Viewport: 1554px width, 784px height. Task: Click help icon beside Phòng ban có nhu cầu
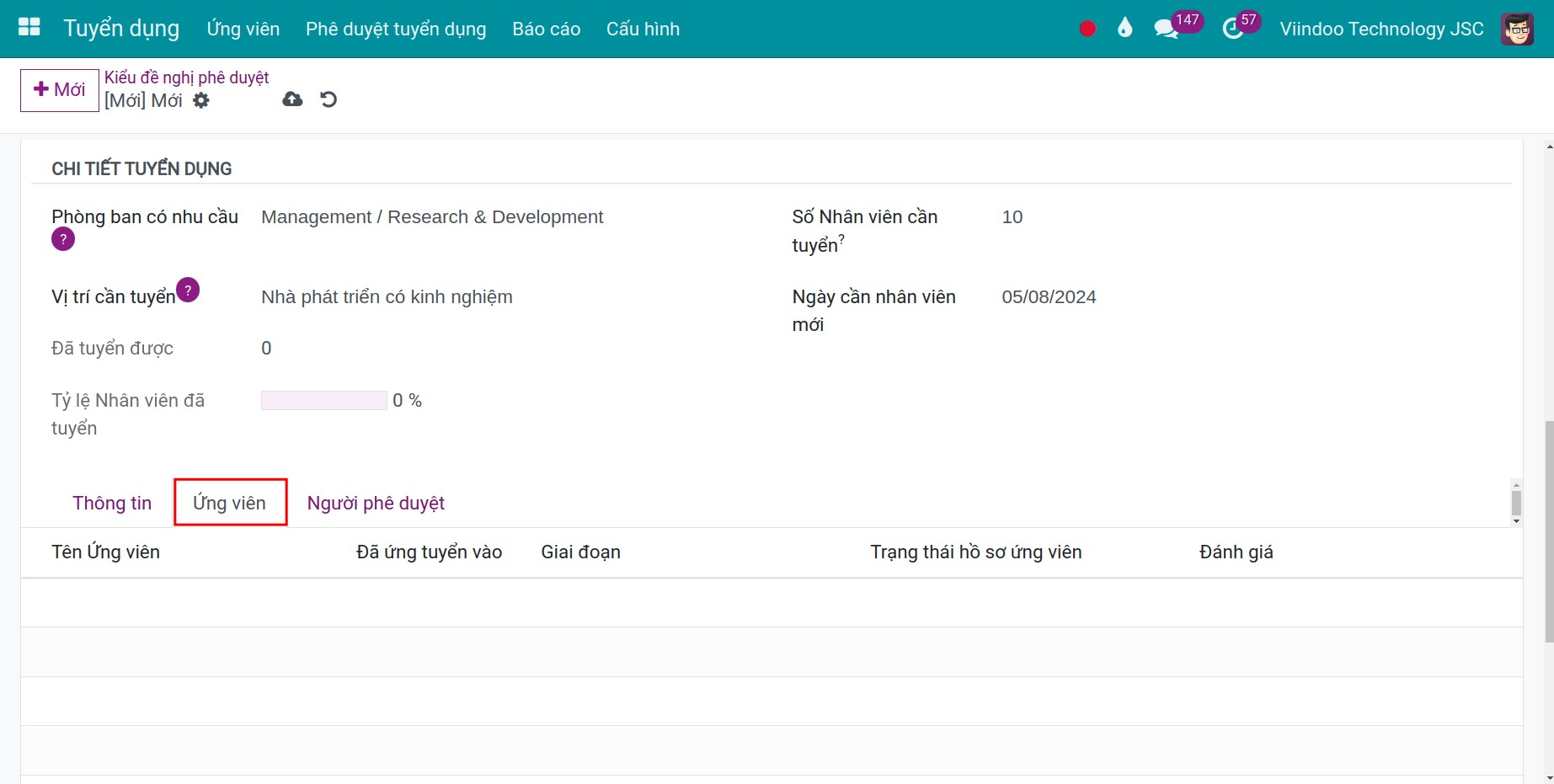coord(63,239)
